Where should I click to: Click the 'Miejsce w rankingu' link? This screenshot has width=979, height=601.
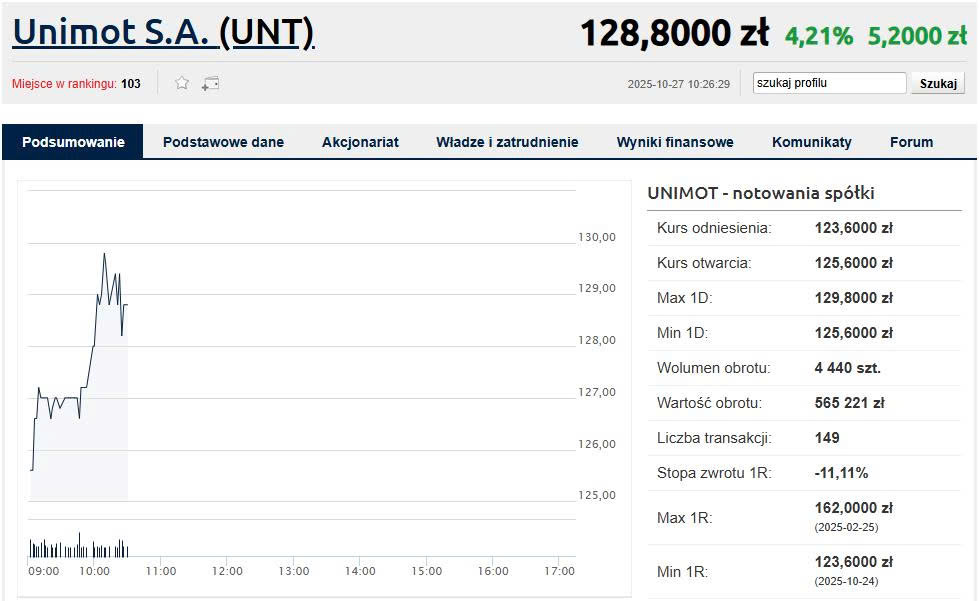[x=64, y=84]
